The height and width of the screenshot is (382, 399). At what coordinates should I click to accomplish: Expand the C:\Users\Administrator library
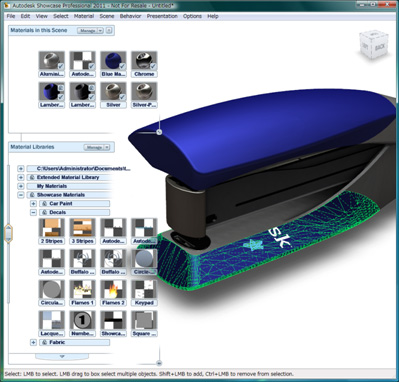coord(21,169)
